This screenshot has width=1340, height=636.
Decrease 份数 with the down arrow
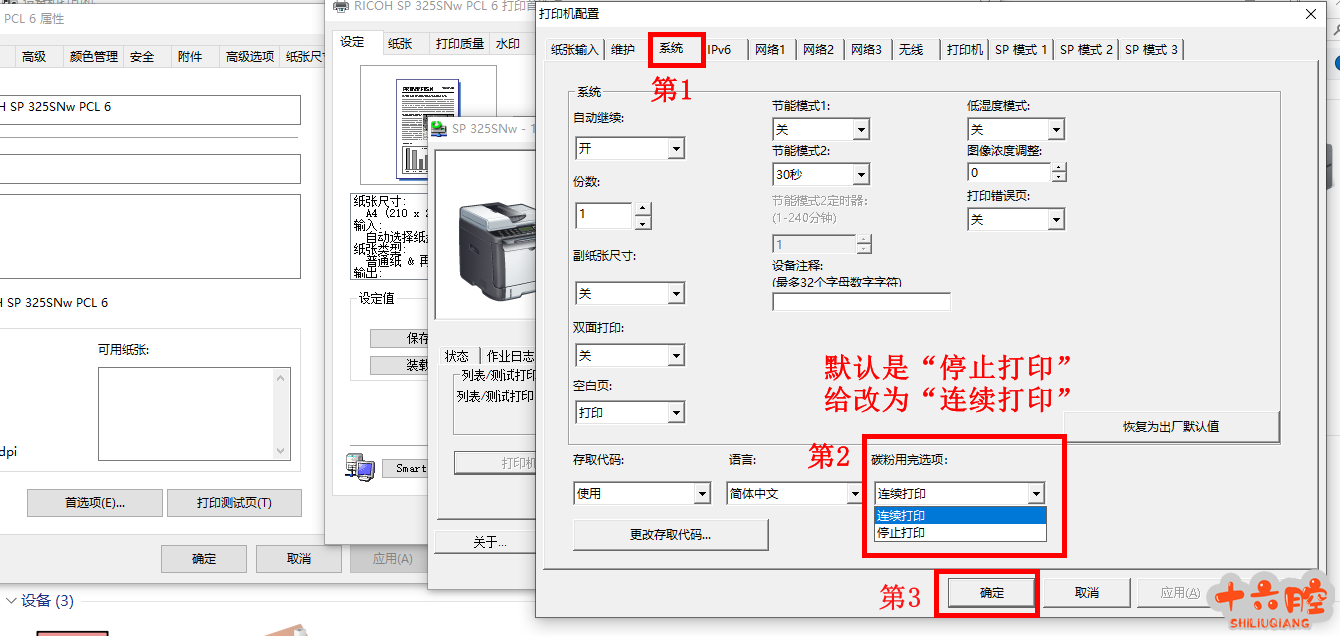coord(643,222)
